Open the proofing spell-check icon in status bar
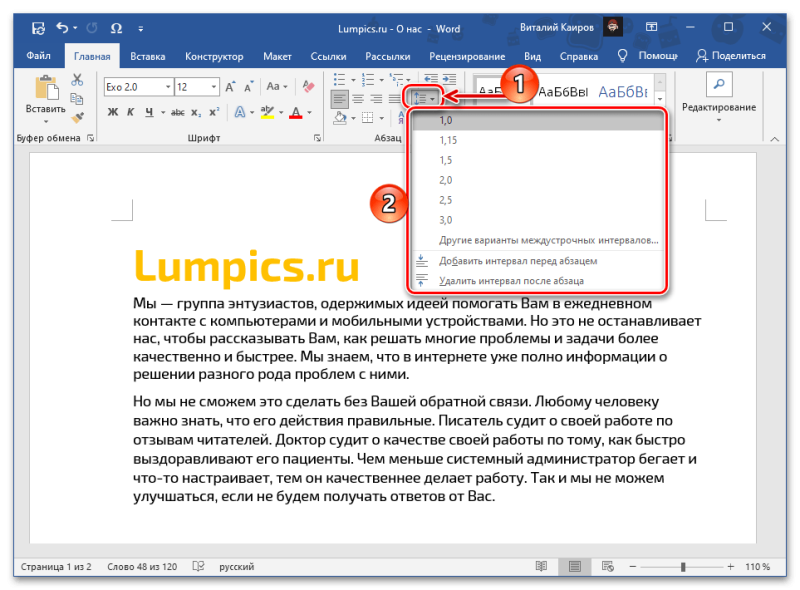The image size is (800, 590). (x=198, y=566)
